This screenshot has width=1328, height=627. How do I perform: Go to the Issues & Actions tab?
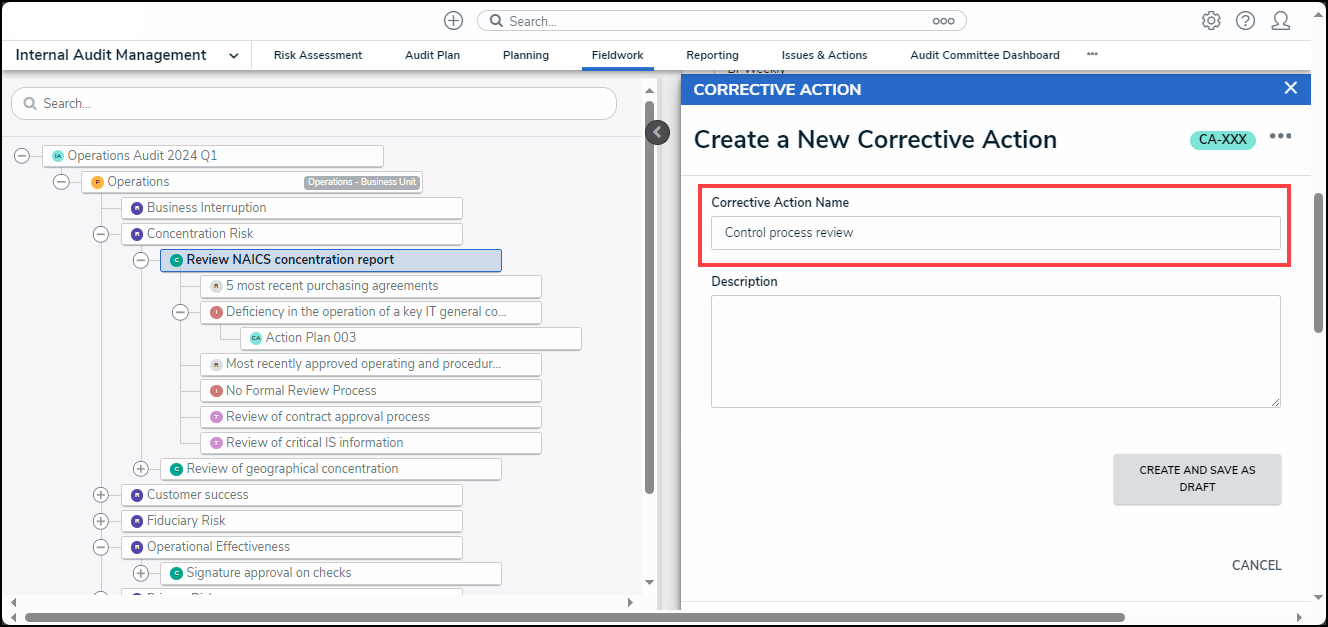coord(824,56)
